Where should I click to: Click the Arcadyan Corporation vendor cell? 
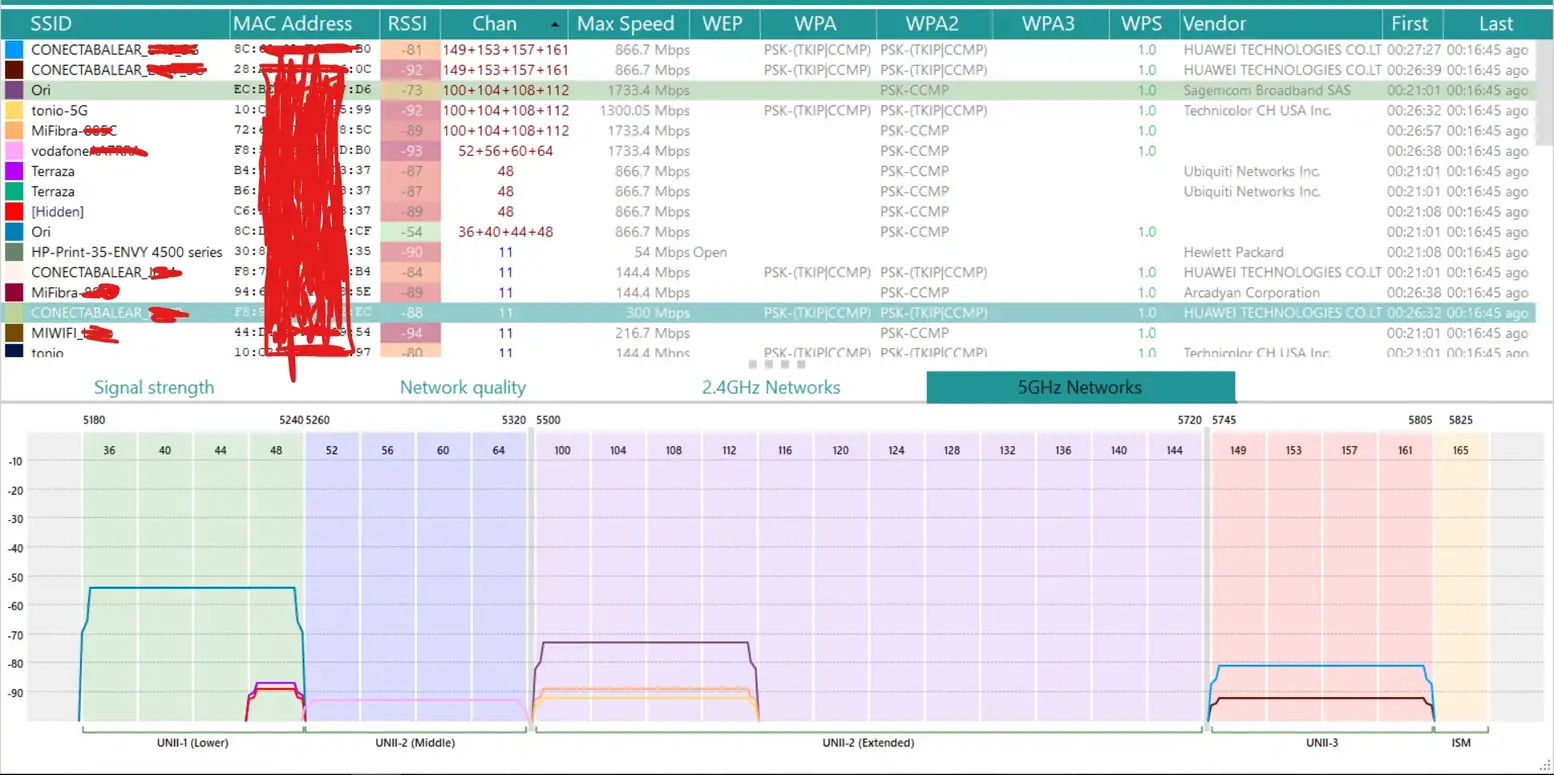1251,293
